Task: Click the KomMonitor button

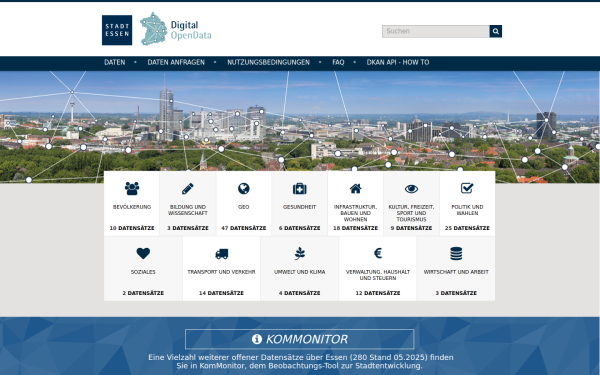Action: point(300,339)
